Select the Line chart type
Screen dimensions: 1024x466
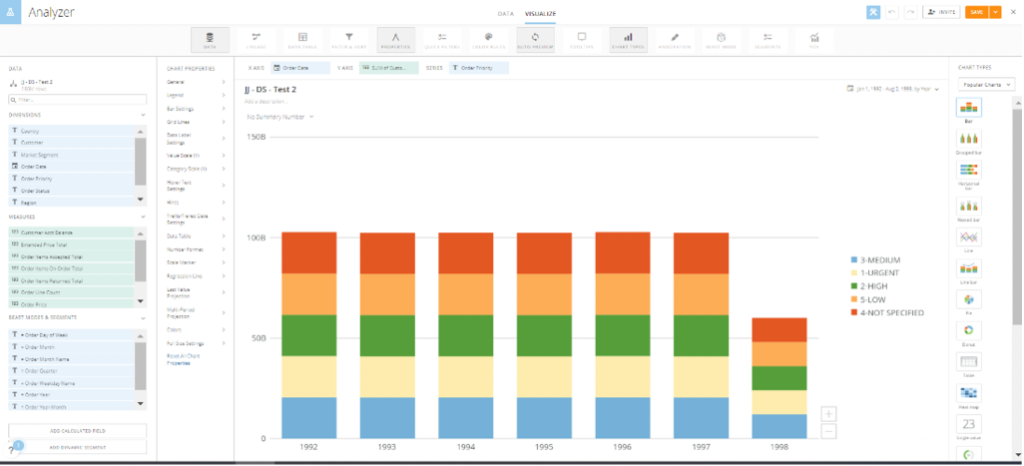point(968,236)
